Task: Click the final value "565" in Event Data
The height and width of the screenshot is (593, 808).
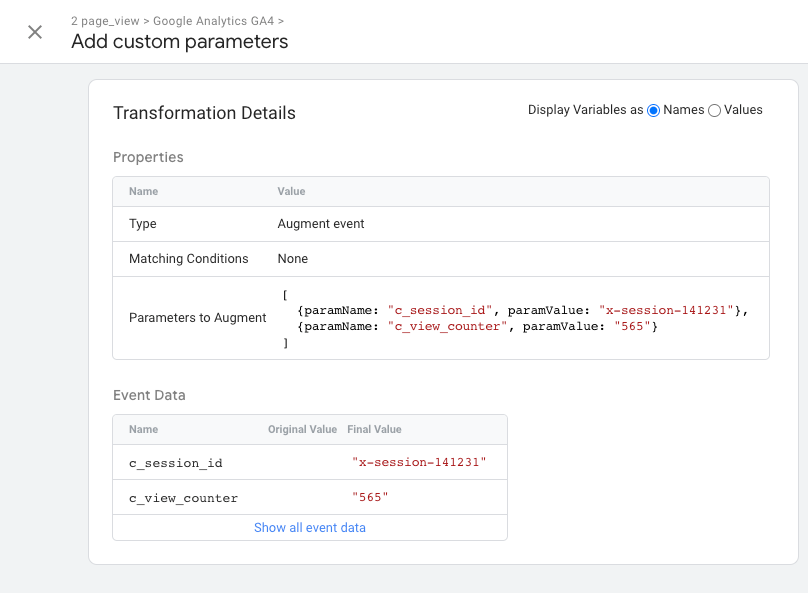Action: click(x=370, y=497)
